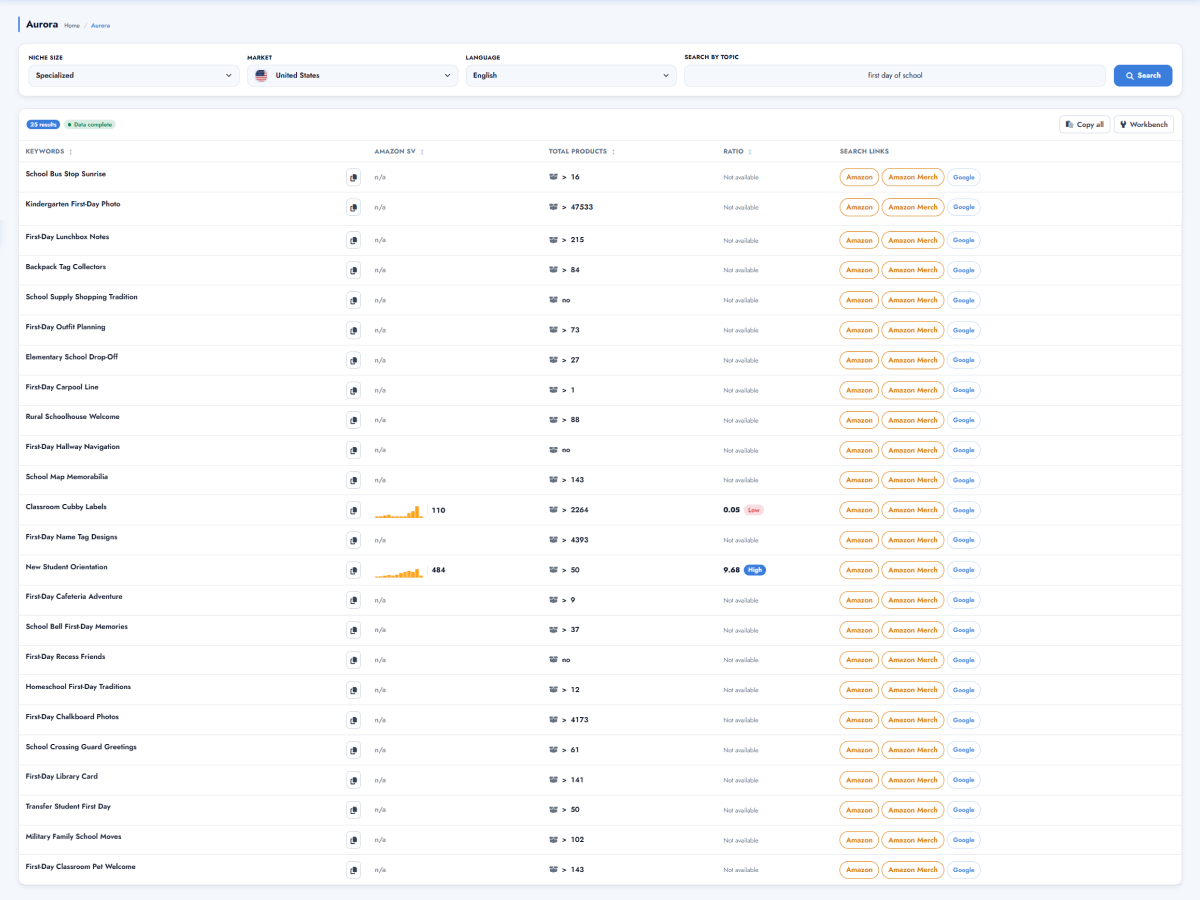Open Amazon link for Classroom Cubby Labels
The width and height of the screenshot is (1200, 900).
tap(859, 510)
